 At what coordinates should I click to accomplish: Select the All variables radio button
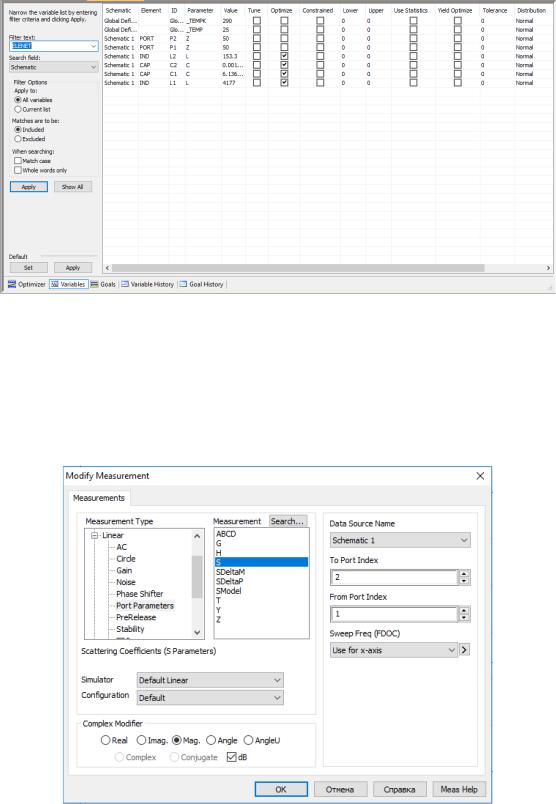coord(18,100)
